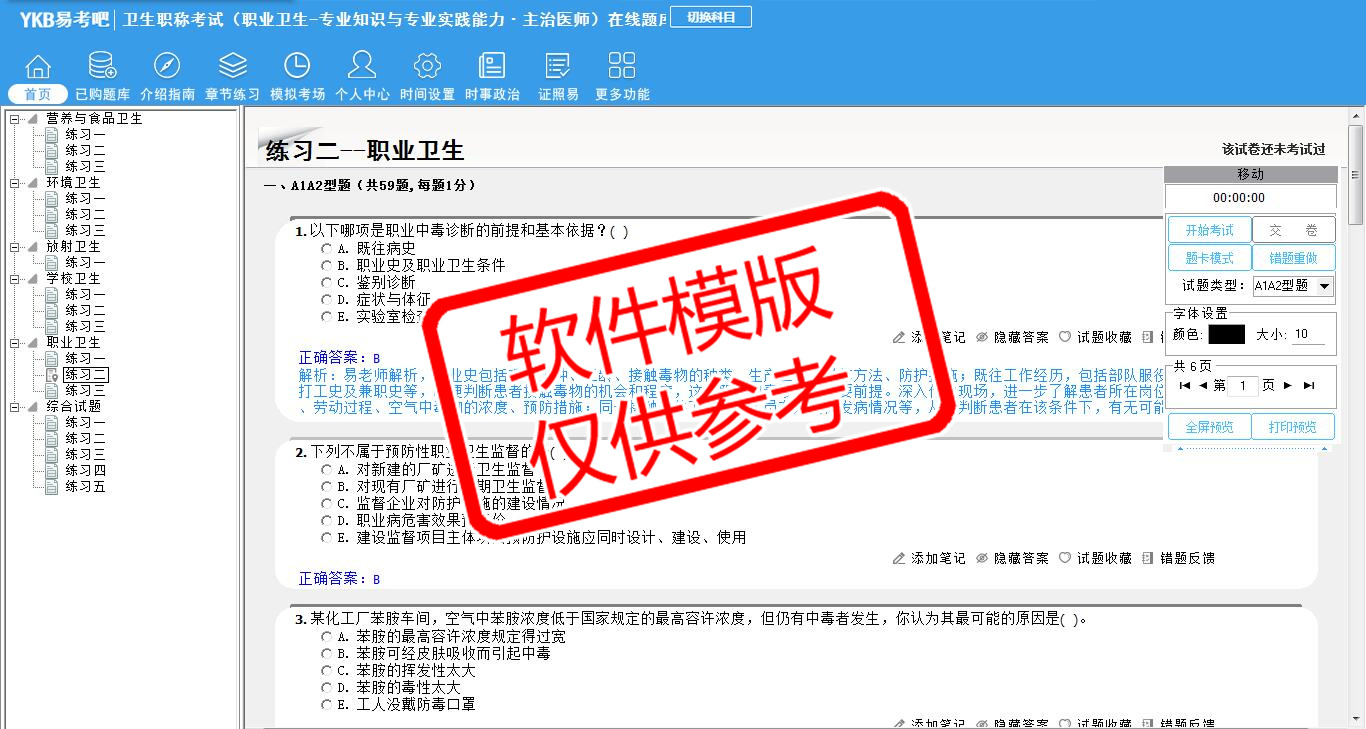Go to the previous page arrow
The width and height of the screenshot is (1366, 729).
coord(1203,385)
